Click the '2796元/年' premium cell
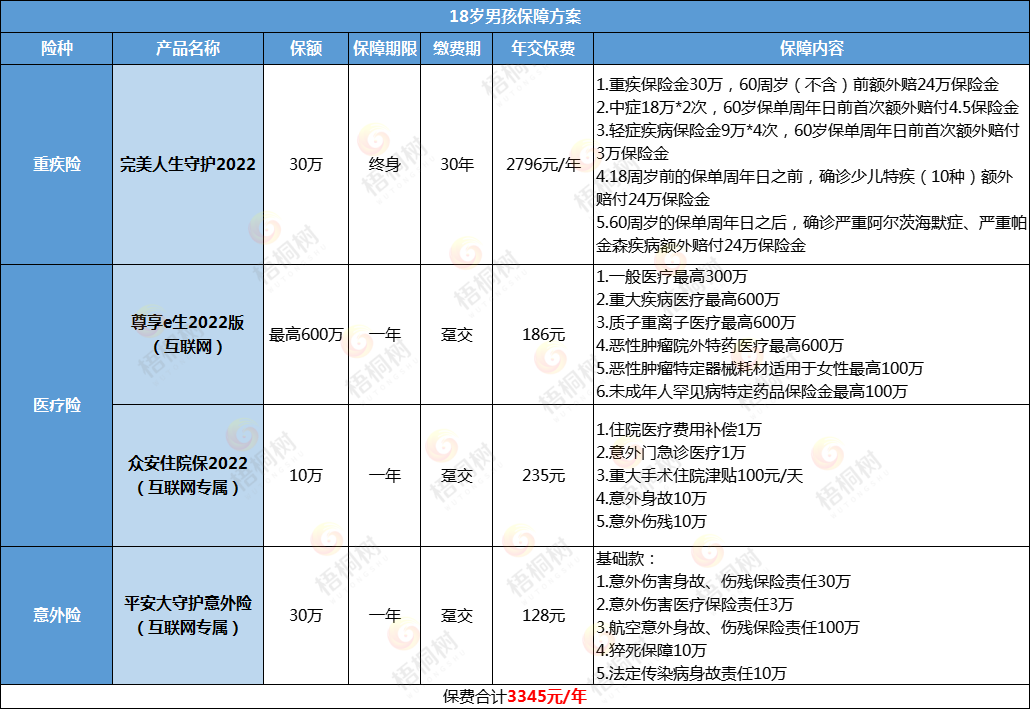The height and width of the screenshot is (709, 1030). (543, 164)
